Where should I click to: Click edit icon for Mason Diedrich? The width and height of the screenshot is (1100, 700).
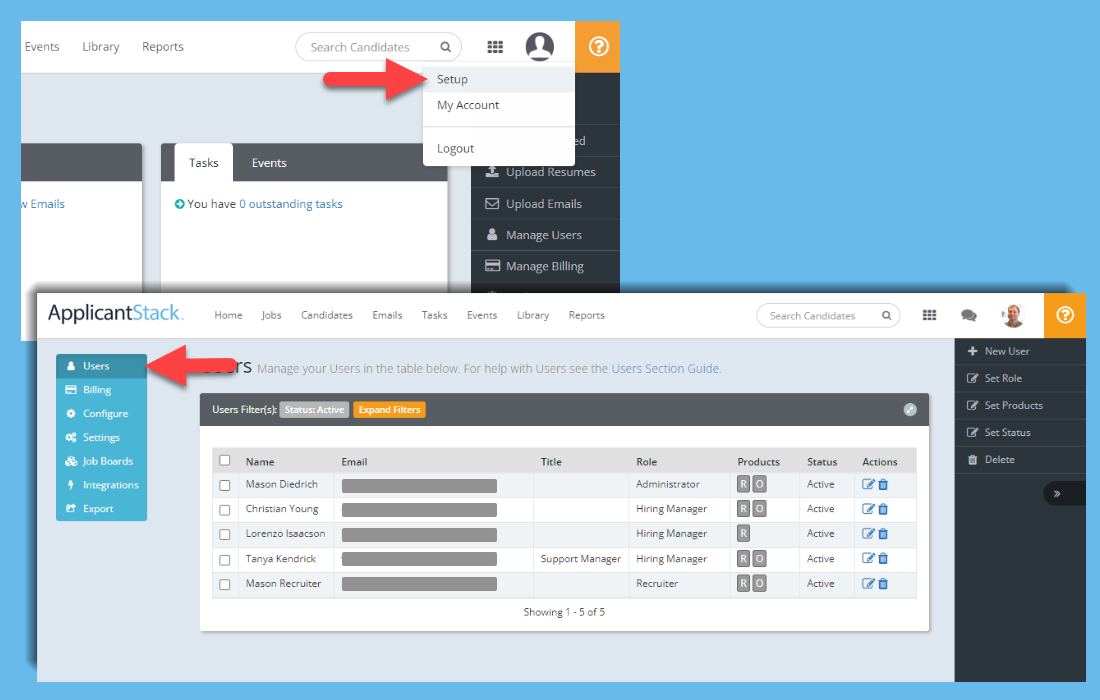tap(868, 484)
